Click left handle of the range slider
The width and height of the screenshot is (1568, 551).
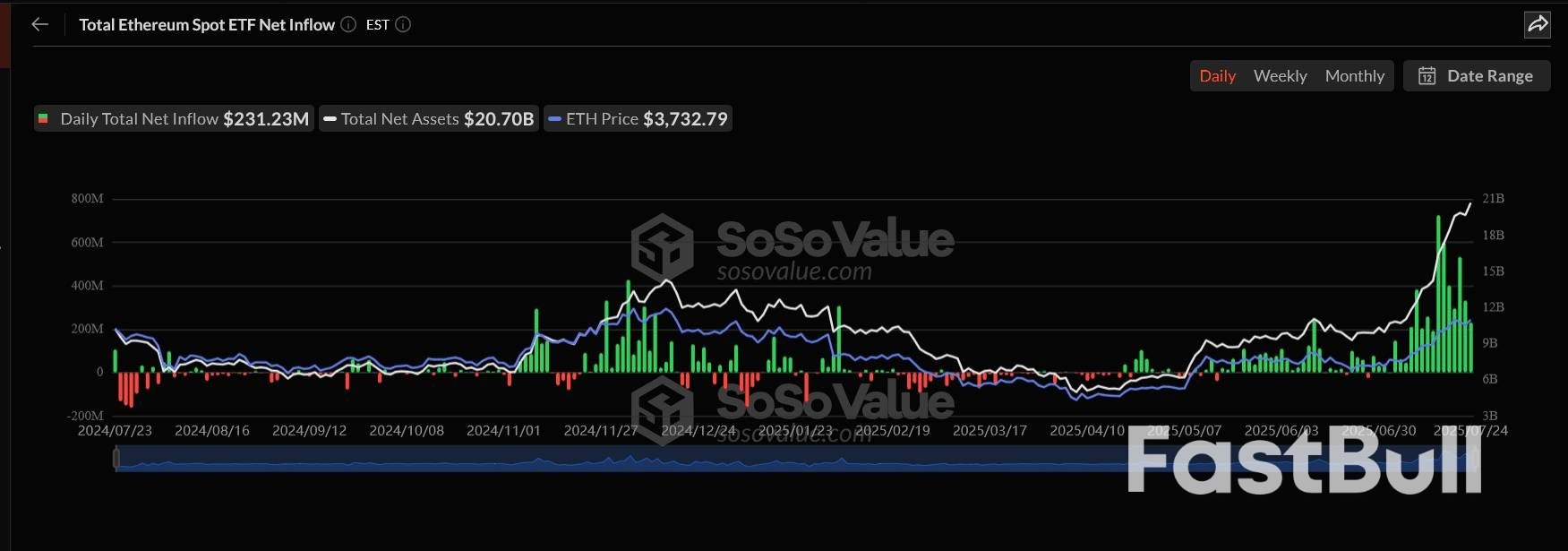(116, 458)
